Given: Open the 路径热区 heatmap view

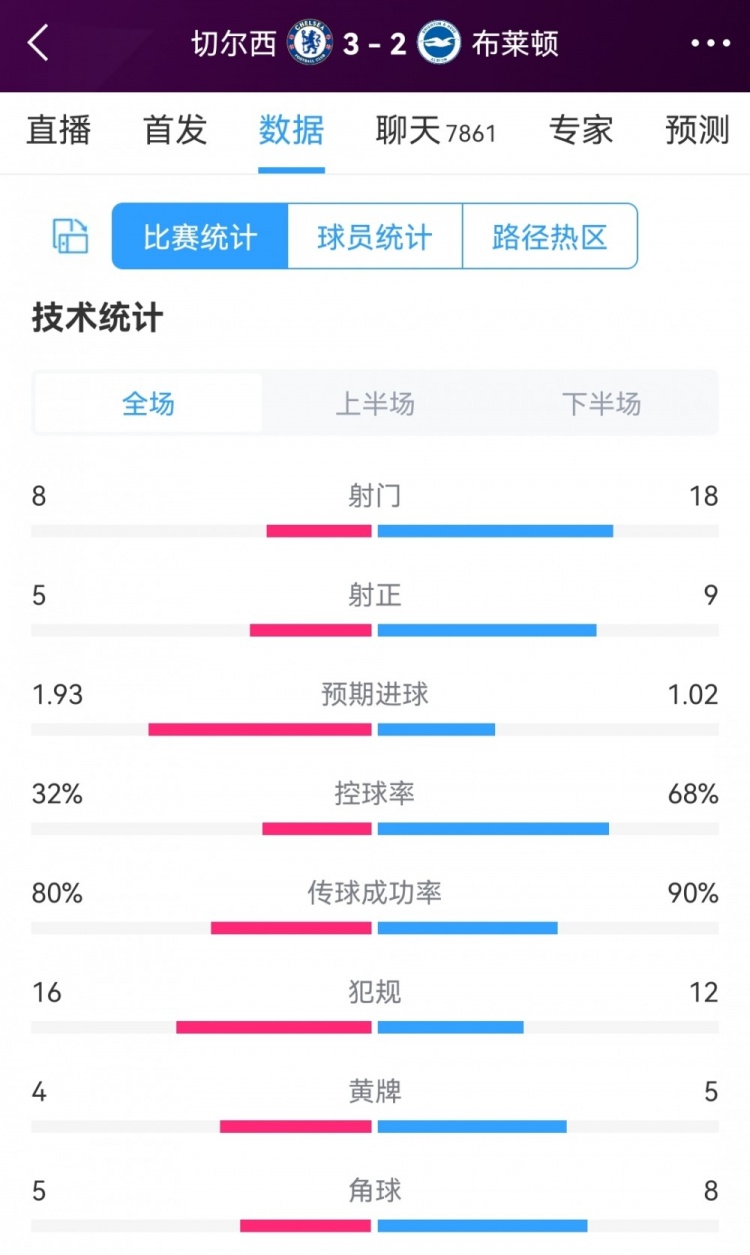Looking at the screenshot, I should point(549,237).
